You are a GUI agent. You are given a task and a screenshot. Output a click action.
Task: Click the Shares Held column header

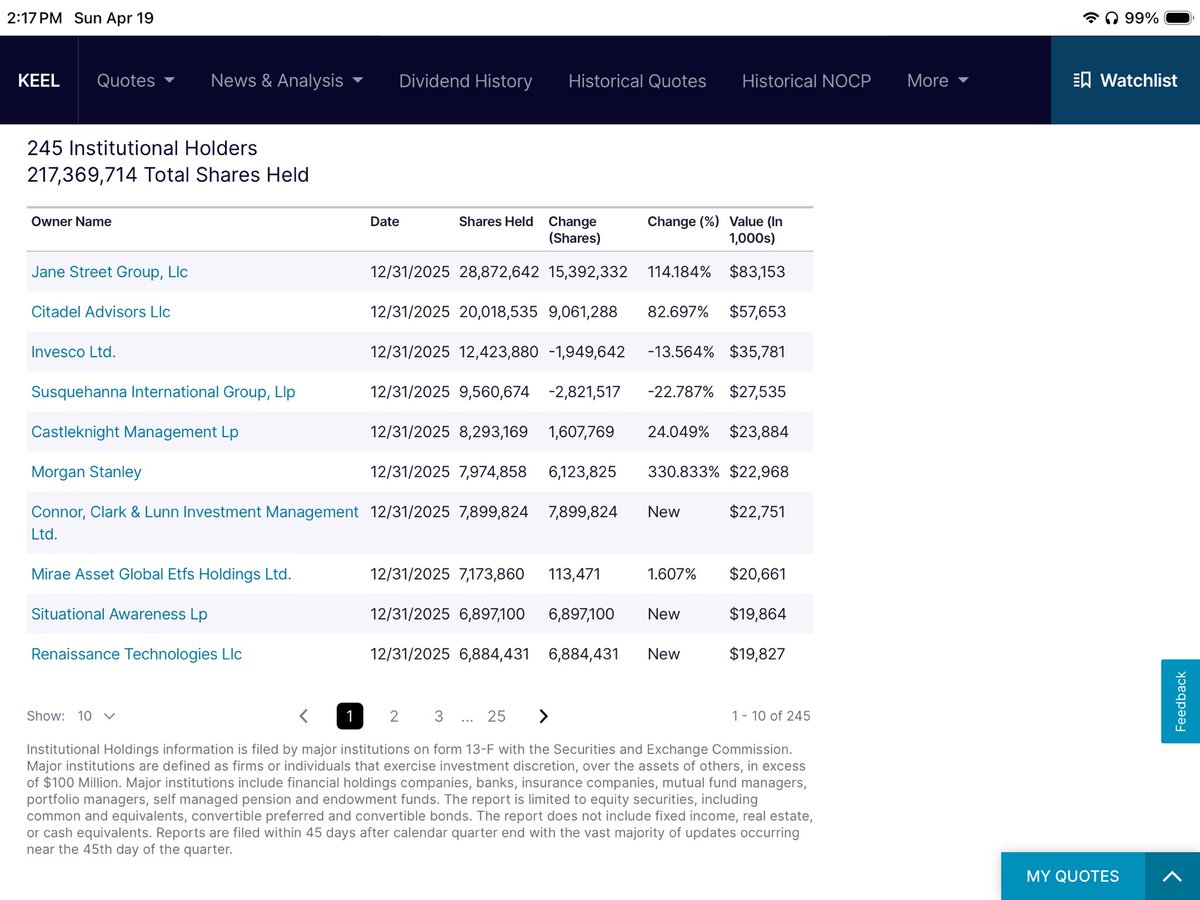[496, 221]
